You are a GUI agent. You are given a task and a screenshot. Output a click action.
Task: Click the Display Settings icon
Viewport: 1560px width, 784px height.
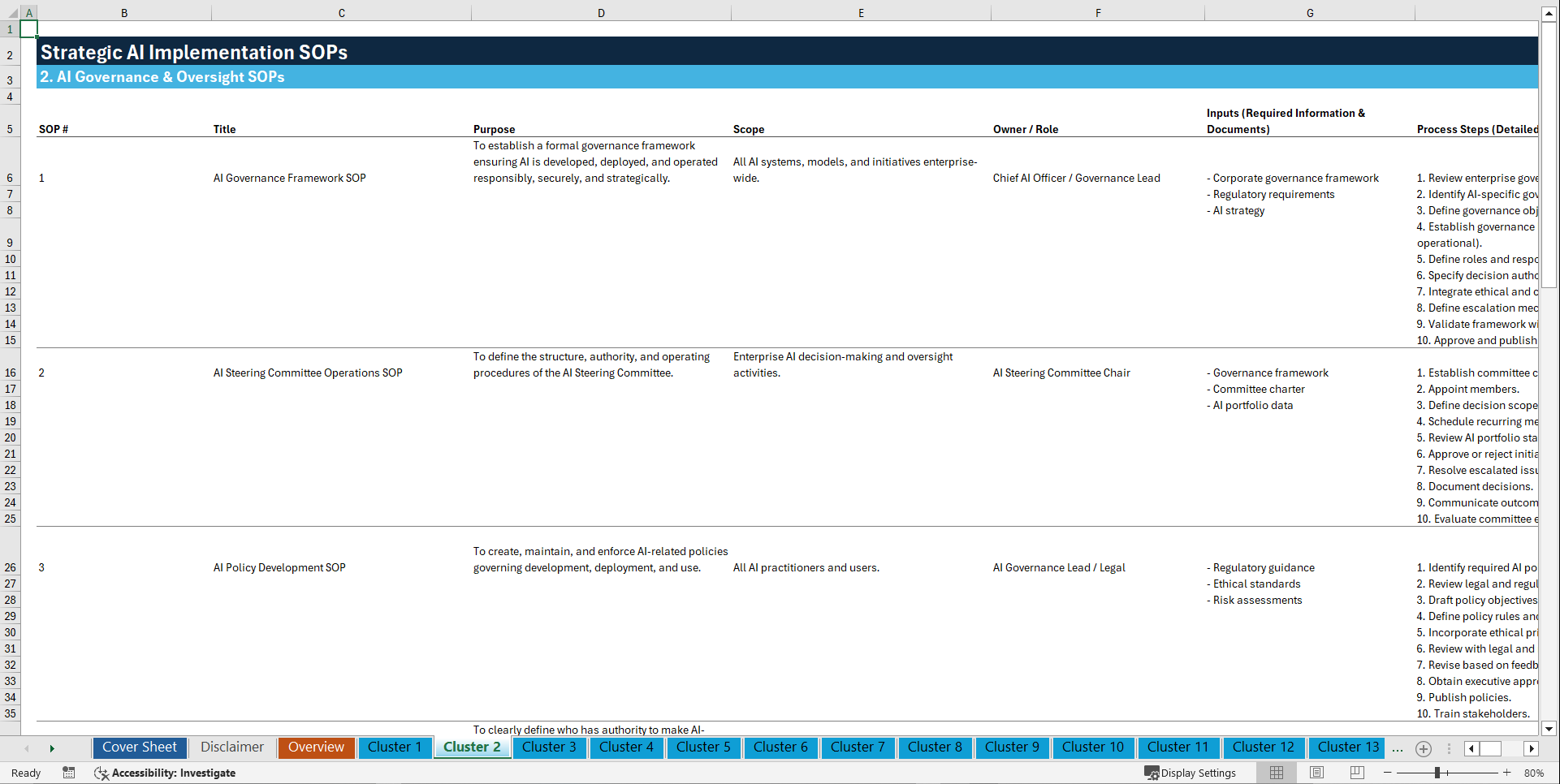click(1190, 773)
